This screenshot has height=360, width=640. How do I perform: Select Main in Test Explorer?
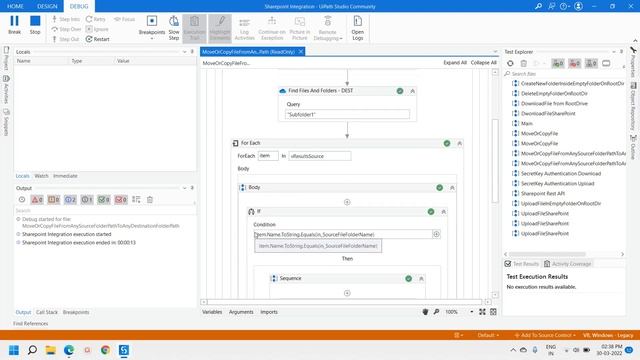tap(527, 123)
